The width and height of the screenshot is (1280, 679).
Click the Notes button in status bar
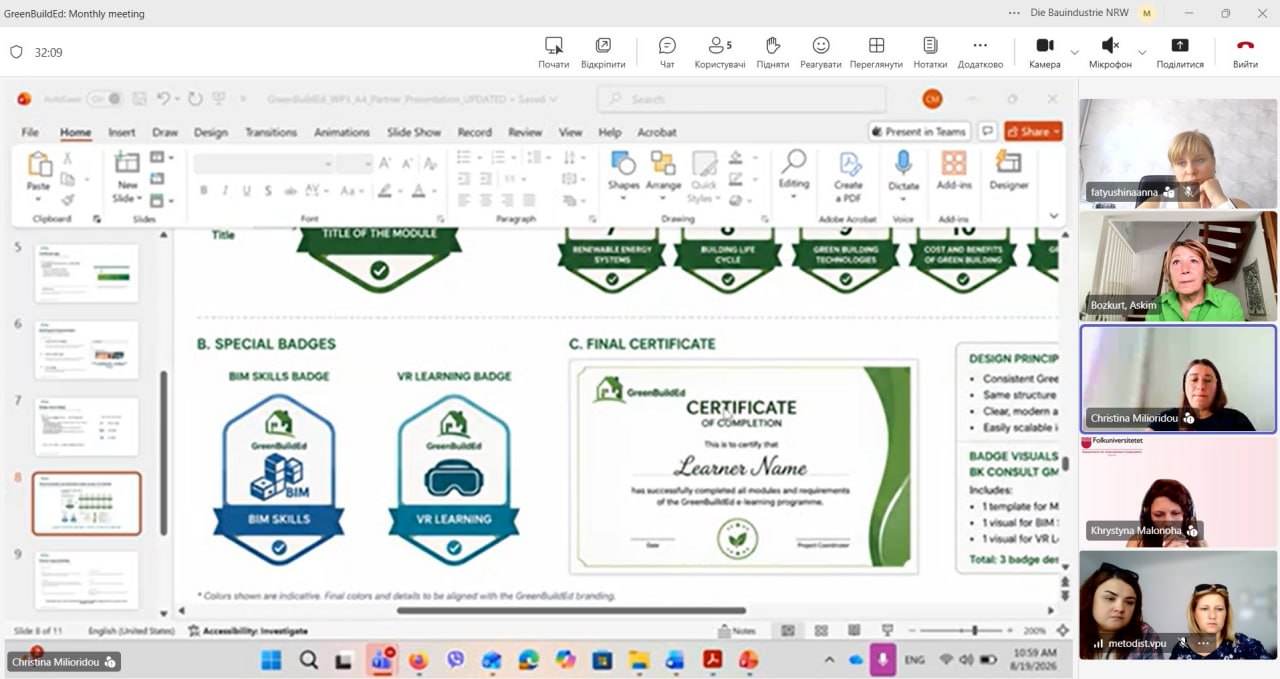pos(738,631)
